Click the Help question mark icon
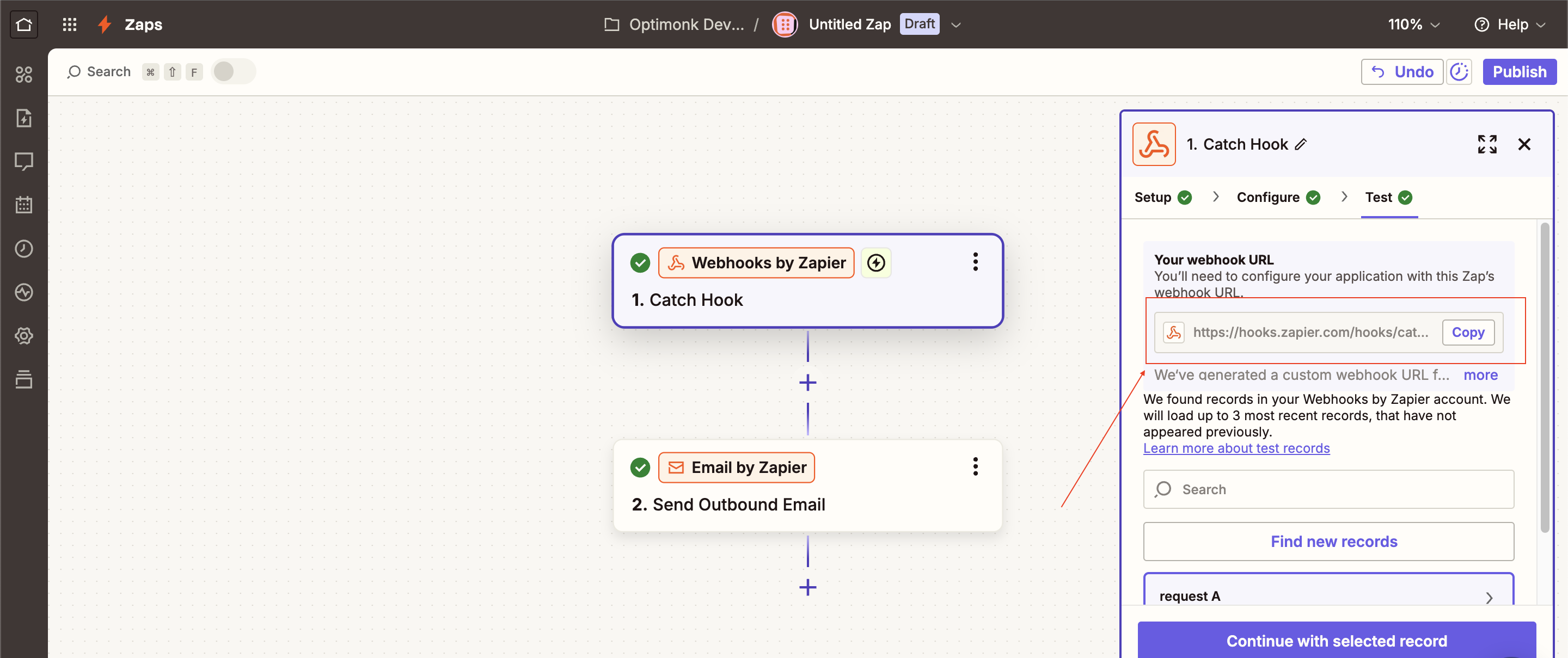Screen dimensions: 1568x658 [1481, 24]
